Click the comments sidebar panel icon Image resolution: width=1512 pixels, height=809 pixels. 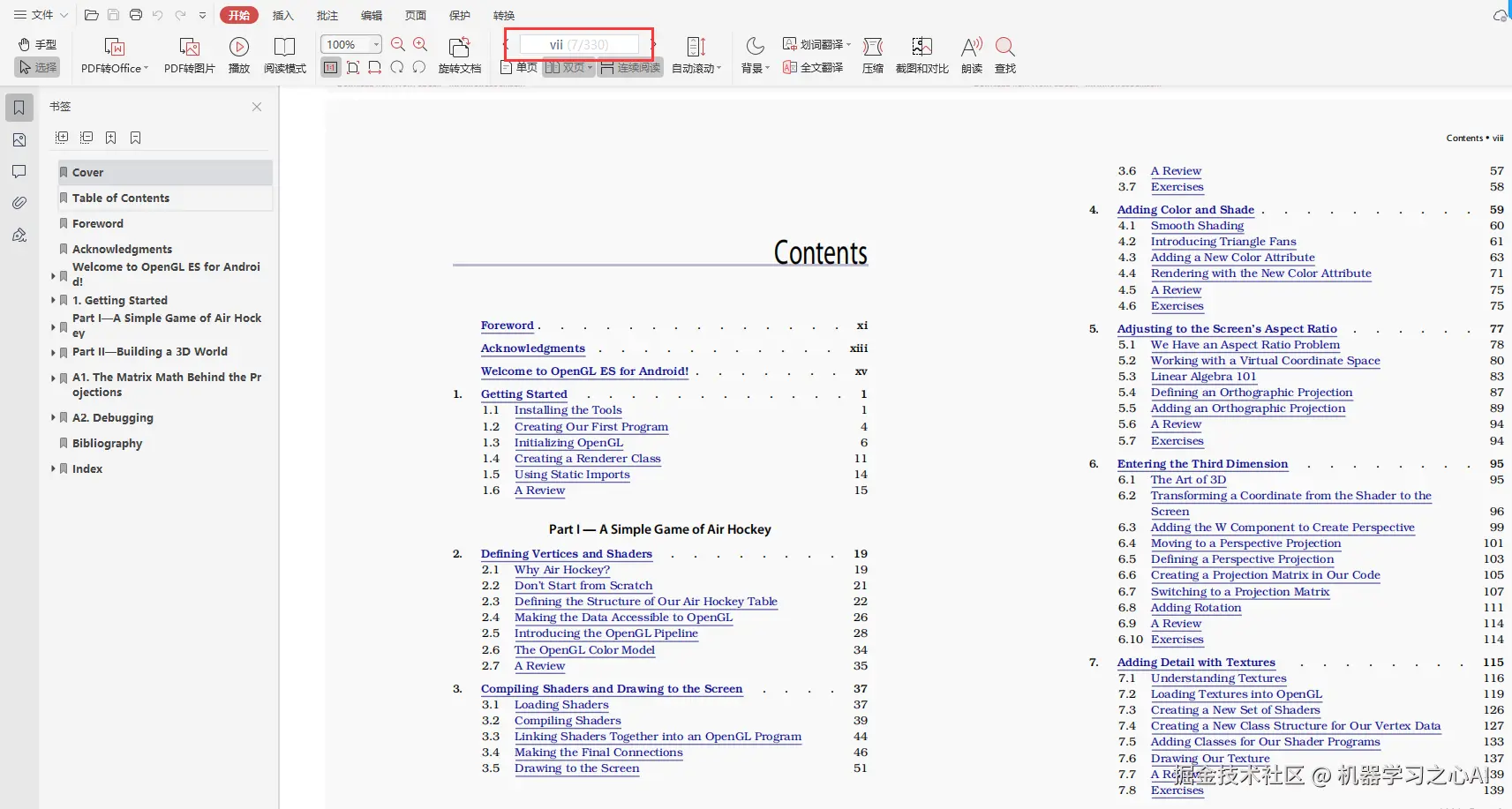point(19,171)
